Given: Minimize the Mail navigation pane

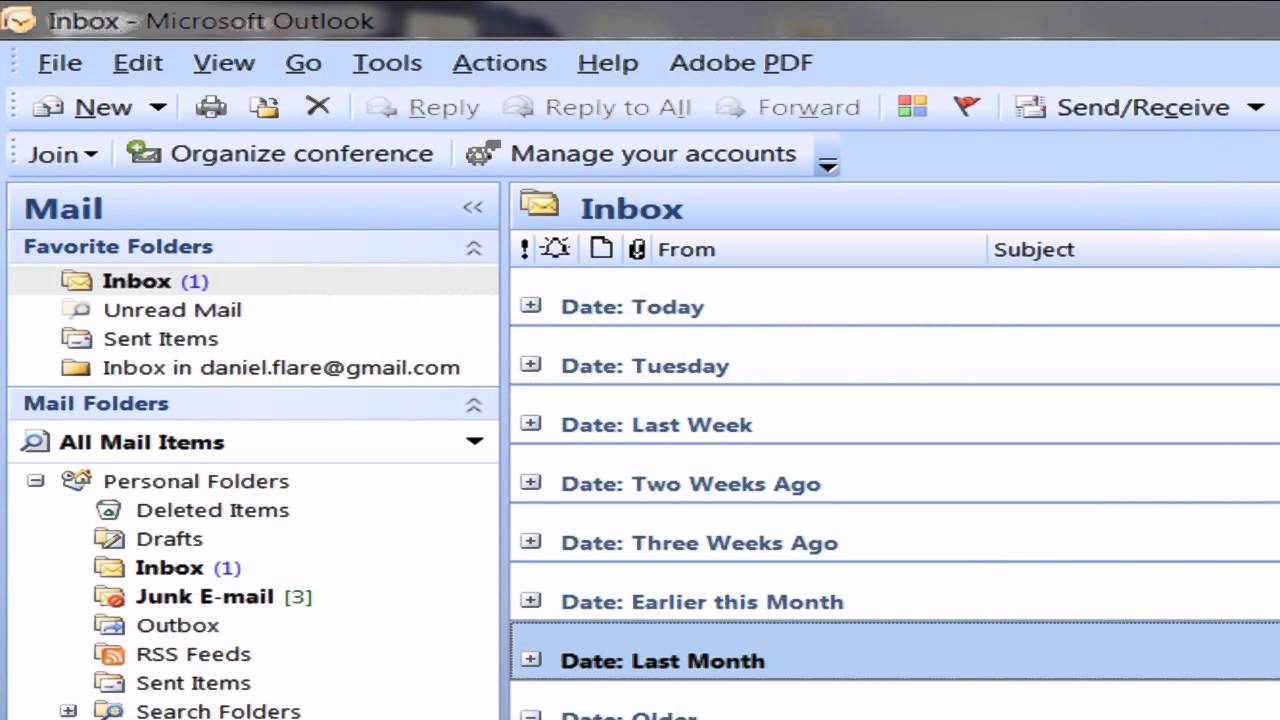Looking at the screenshot, I should point(472,207).
